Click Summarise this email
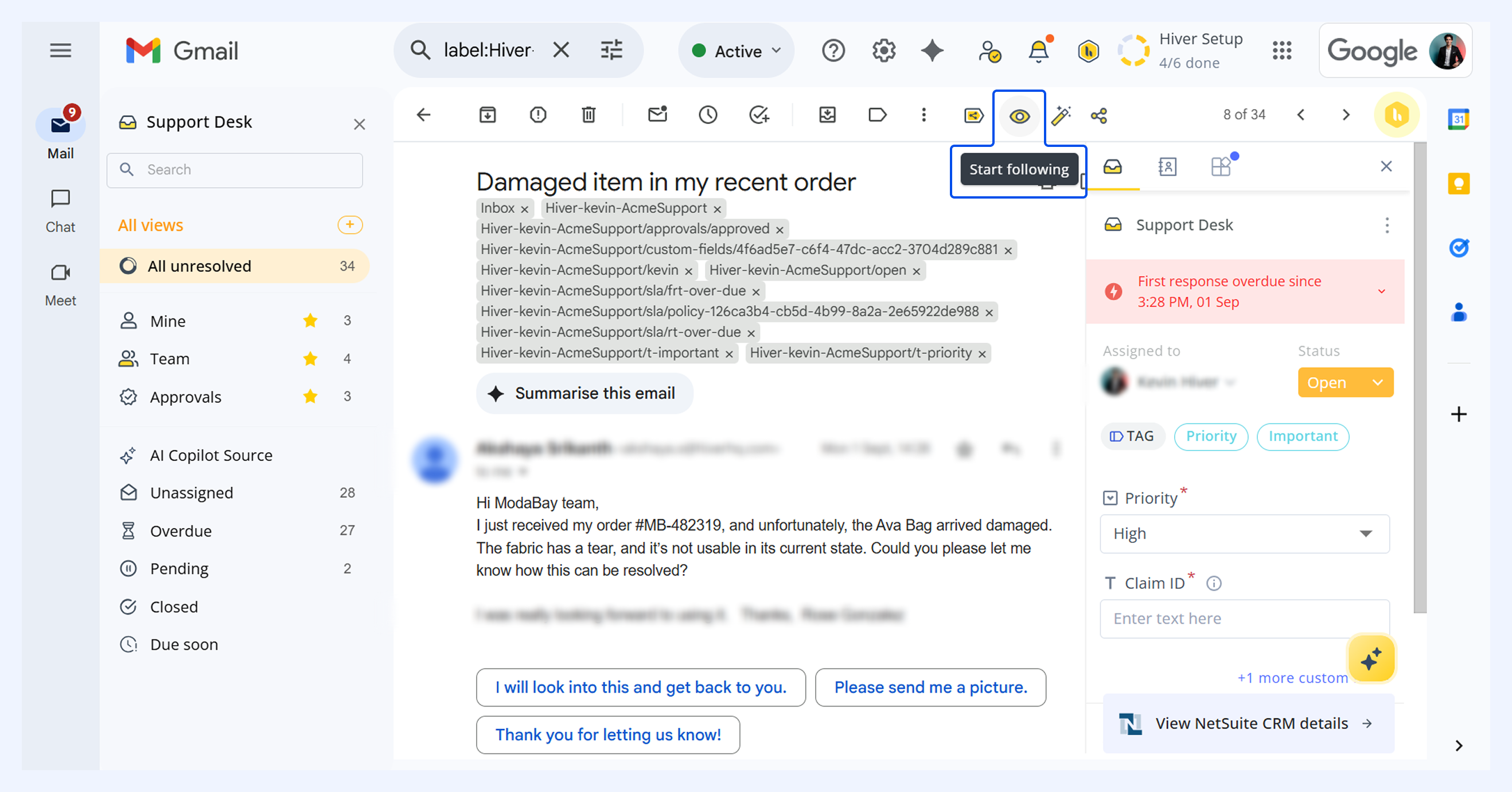The width and height of the screenshot is (1512, 792). 584,393
